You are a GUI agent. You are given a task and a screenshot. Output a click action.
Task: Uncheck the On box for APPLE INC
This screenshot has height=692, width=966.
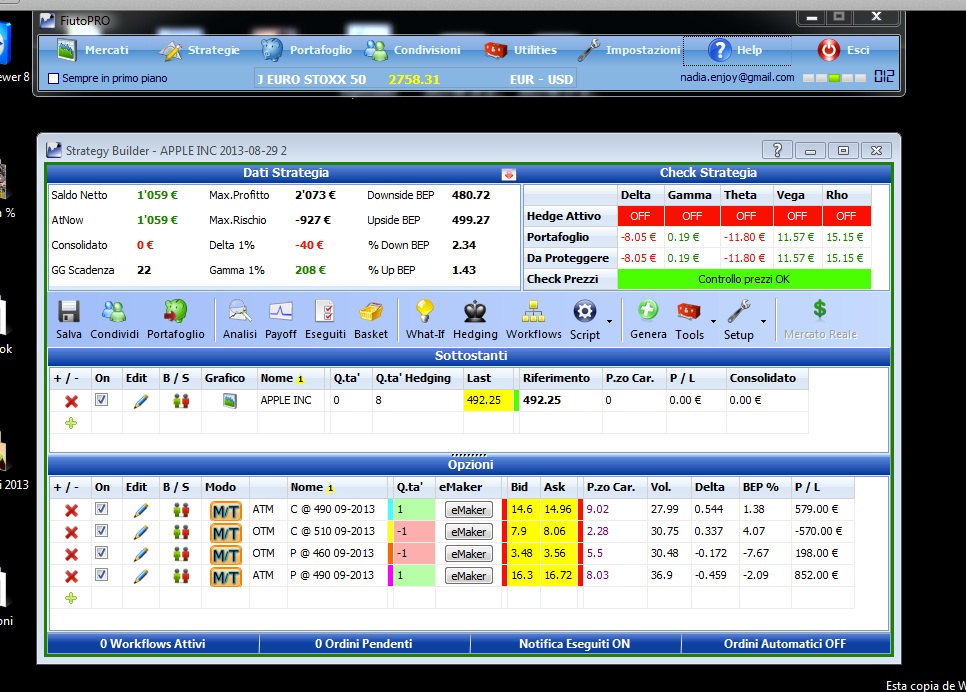(102, 400)
